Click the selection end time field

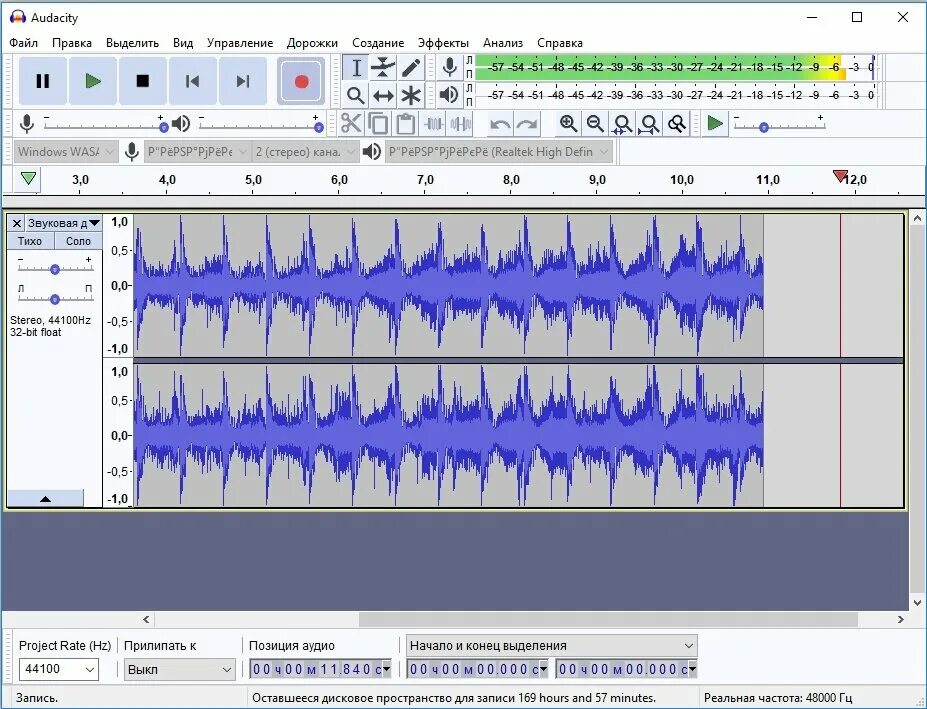(626, 669)
